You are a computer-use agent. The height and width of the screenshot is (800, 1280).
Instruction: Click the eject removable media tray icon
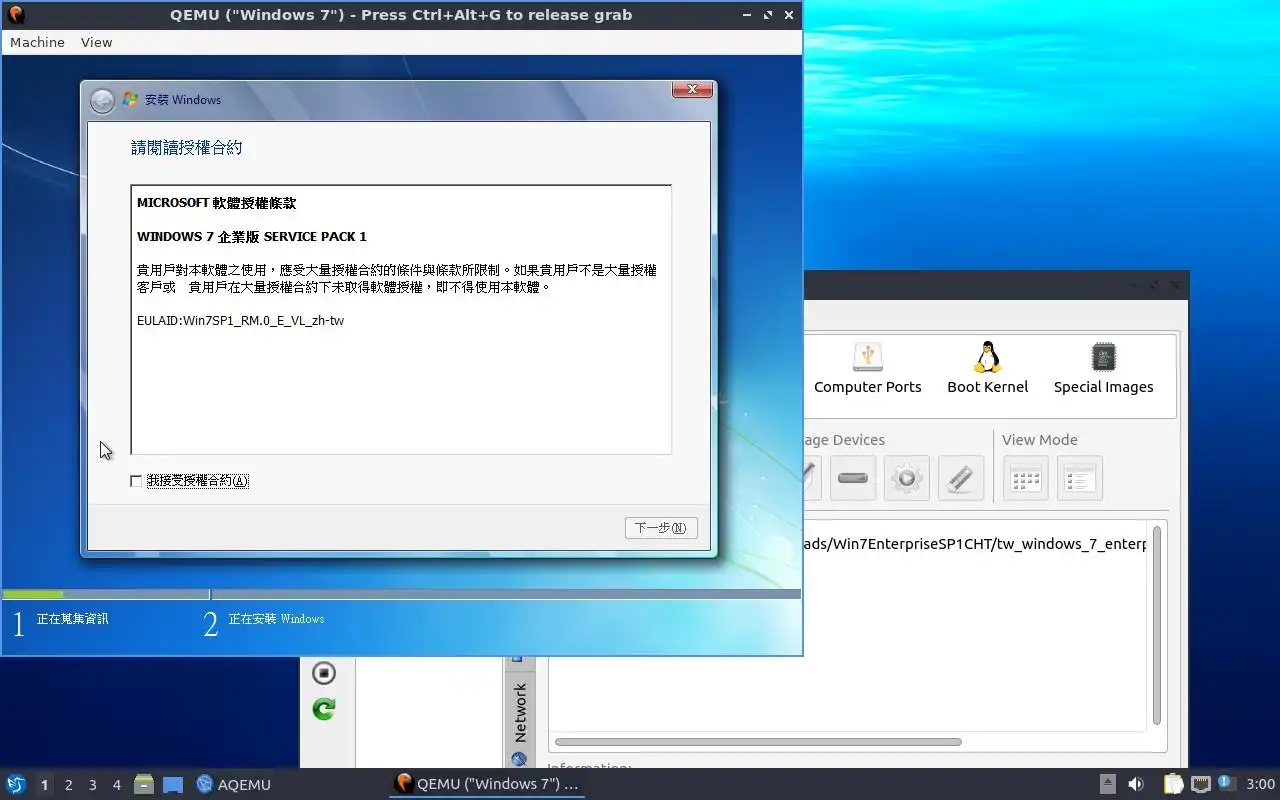pos(1108,784)
